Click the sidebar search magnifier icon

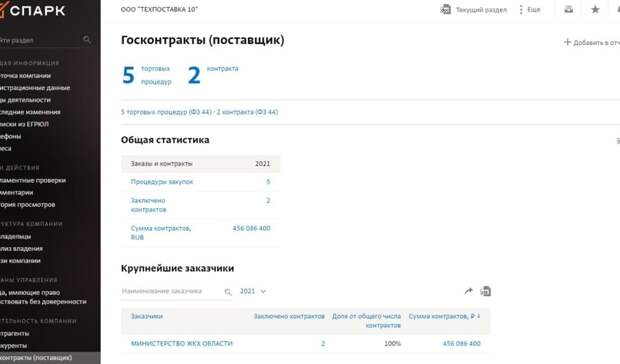point(87,40)
